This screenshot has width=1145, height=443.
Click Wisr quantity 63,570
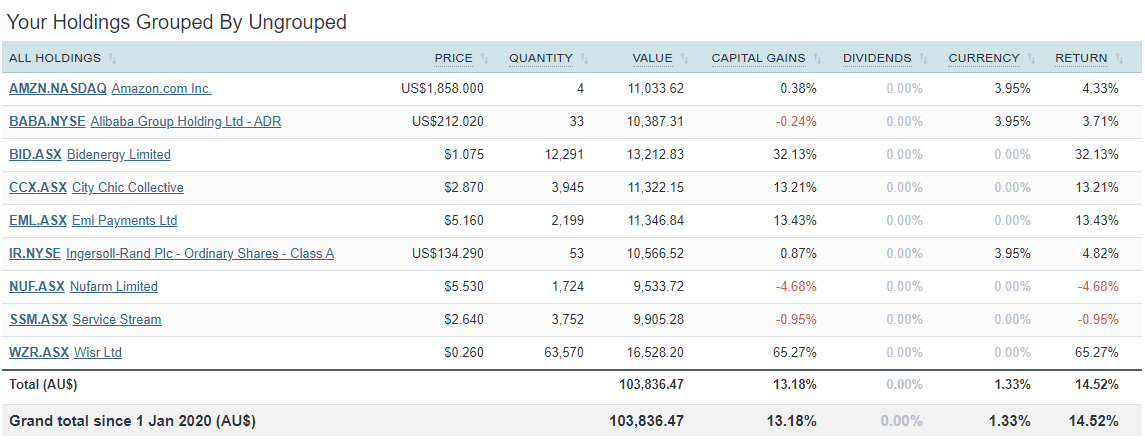click(564, 353)
